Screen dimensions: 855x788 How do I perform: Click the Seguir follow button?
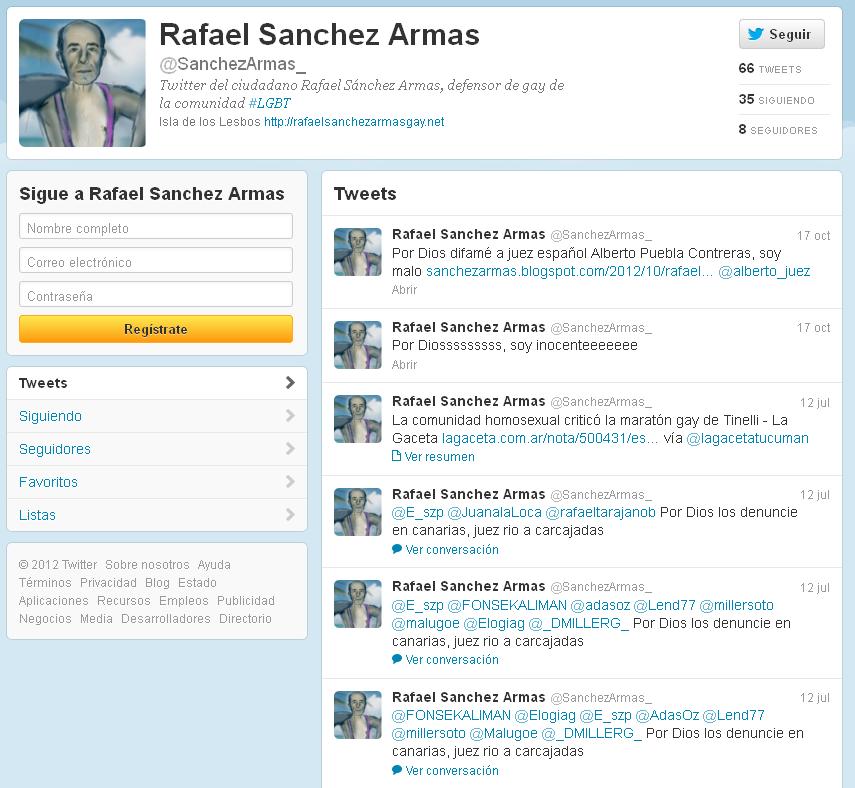(x=781, y=34)
